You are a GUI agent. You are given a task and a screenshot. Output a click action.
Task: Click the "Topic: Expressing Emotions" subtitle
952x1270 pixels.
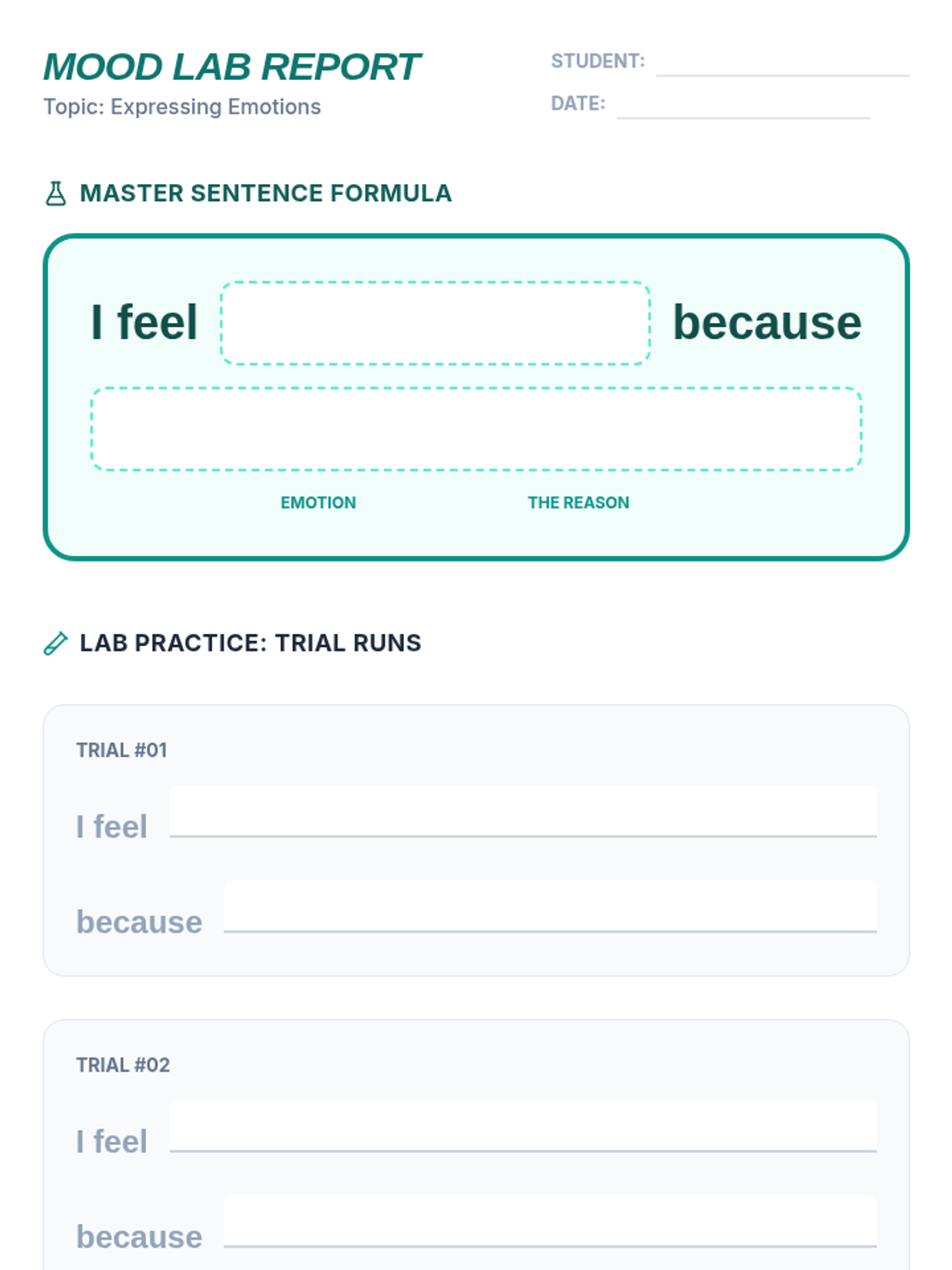(182, 107)
